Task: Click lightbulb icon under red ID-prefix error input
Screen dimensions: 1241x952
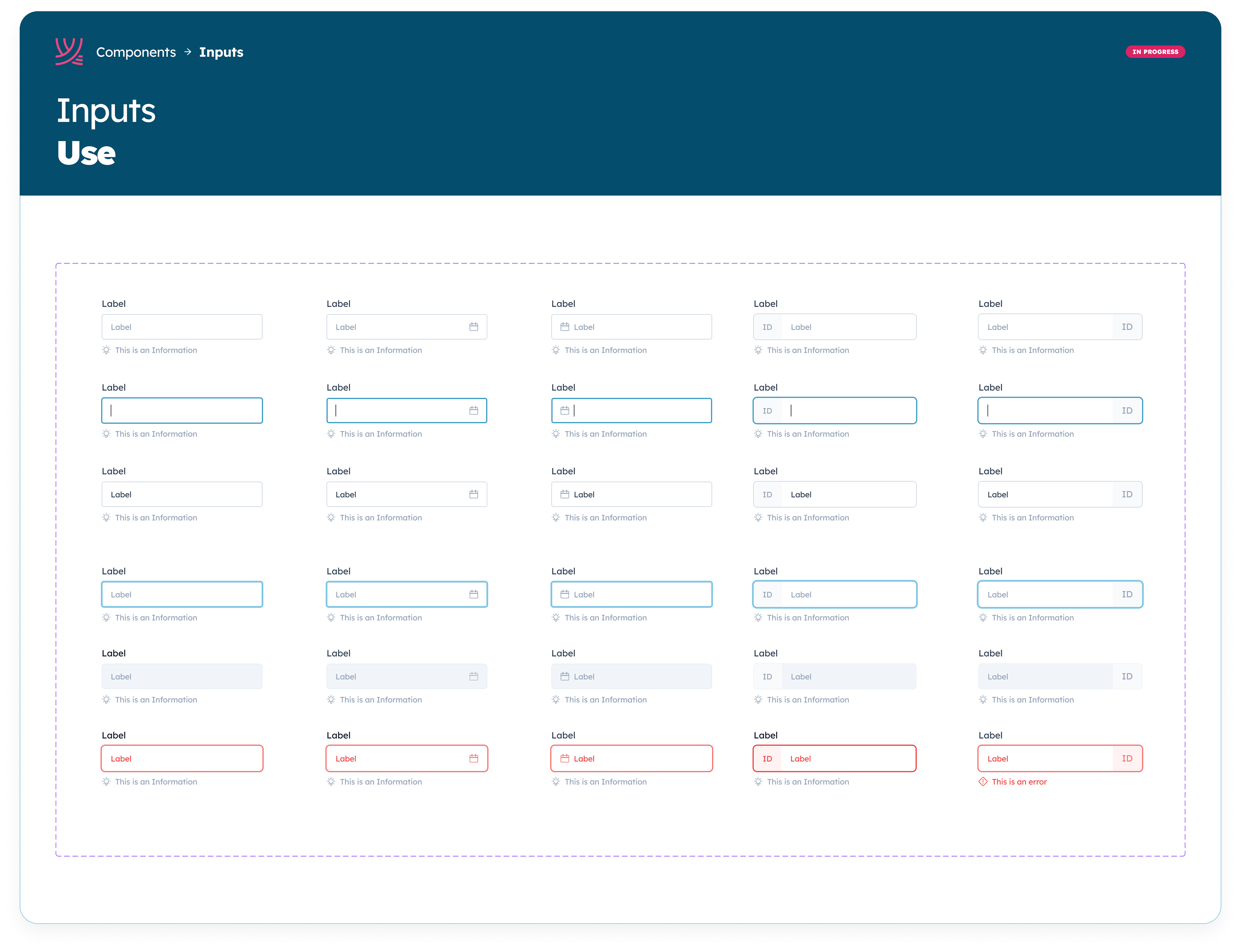Action: pos(758,782)
